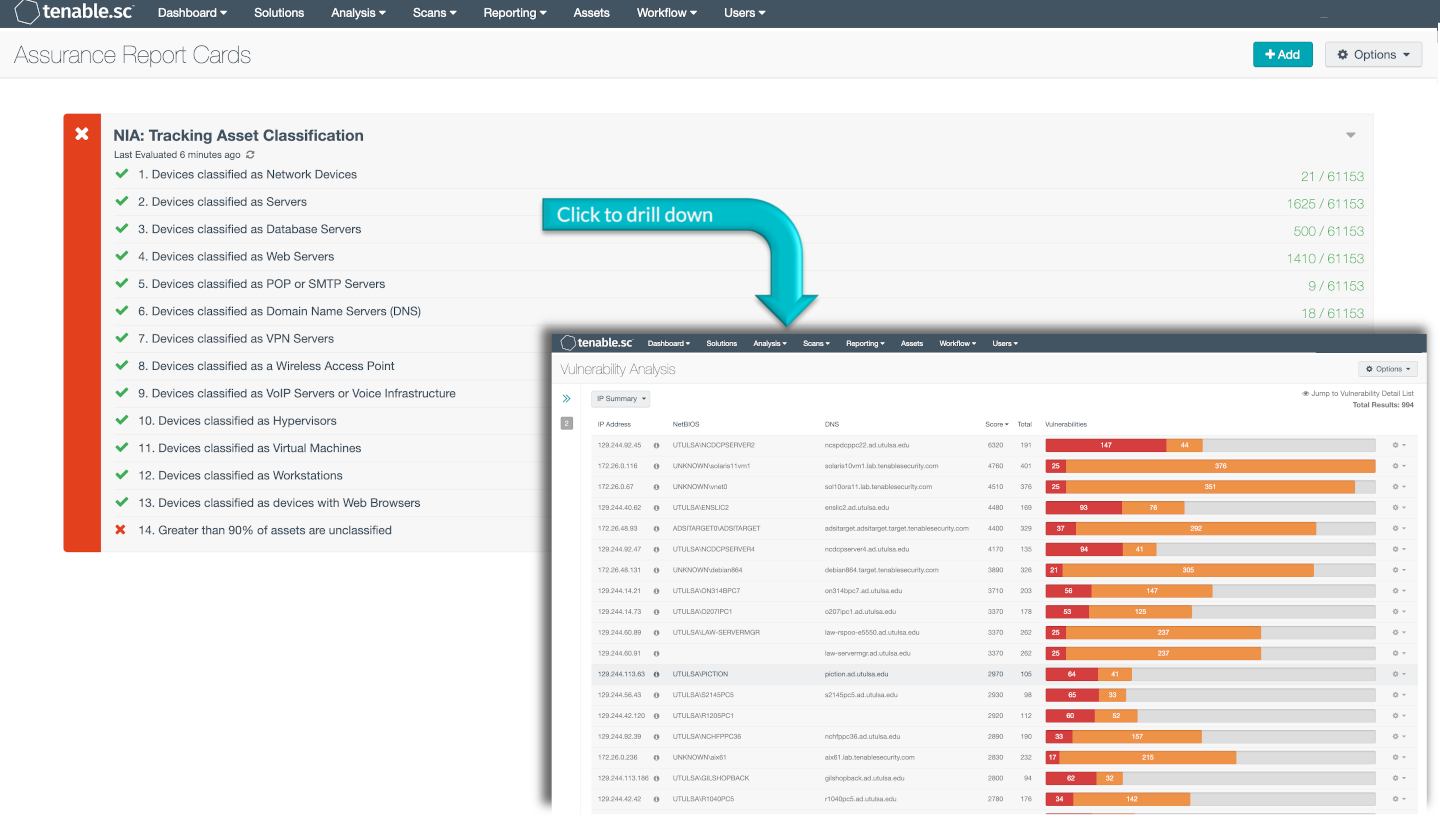Open gear menu for solaris11vm1 row
The height and width of the screenshot is (820, 1440).
pyautogui.click(x=1399, y=466)
